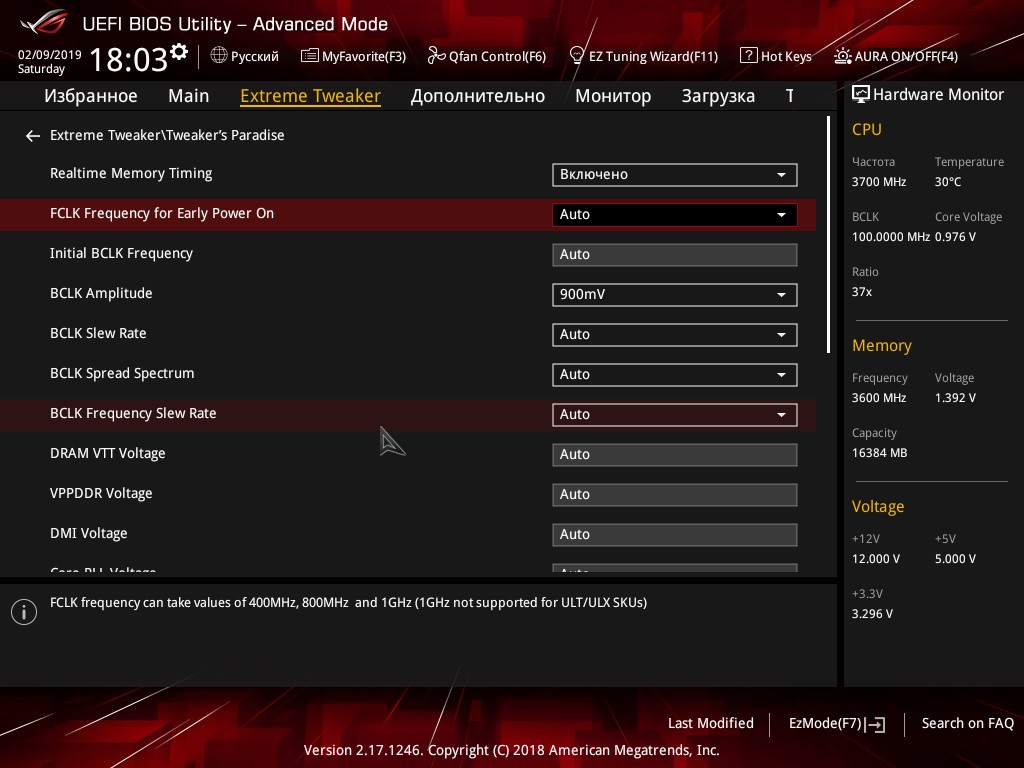
Task: Launch EZ Tuning Wizard(F11)
Action: tap(644, 56)
